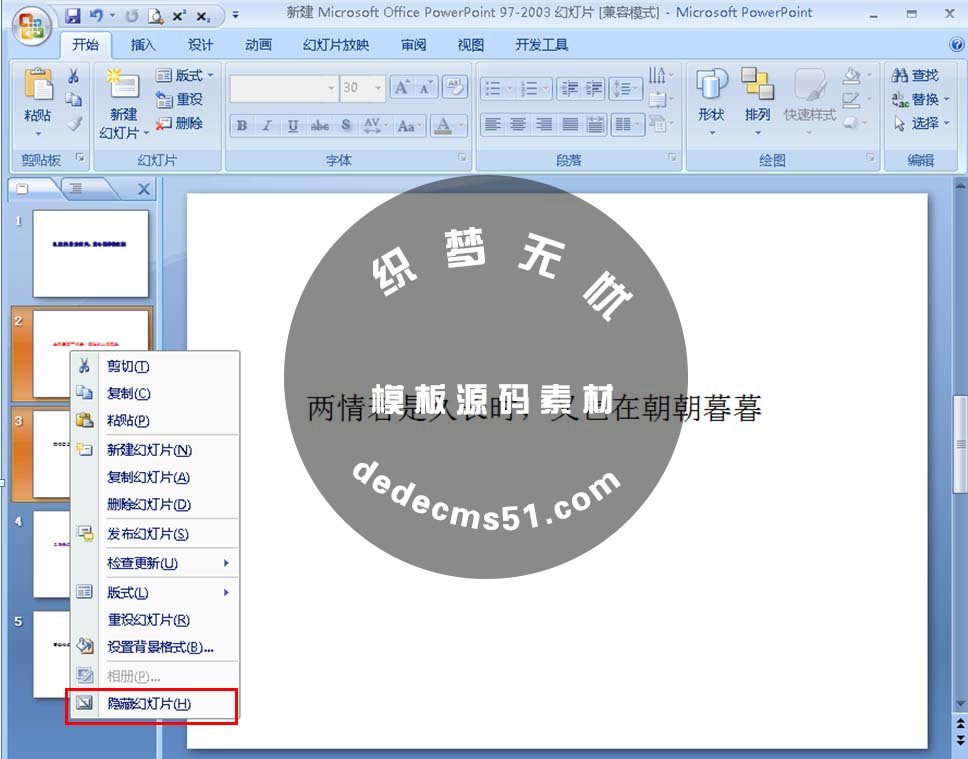
Task: Toggle Underline formatting in font group
Action: pyautogui.click(x=293, y=126)
